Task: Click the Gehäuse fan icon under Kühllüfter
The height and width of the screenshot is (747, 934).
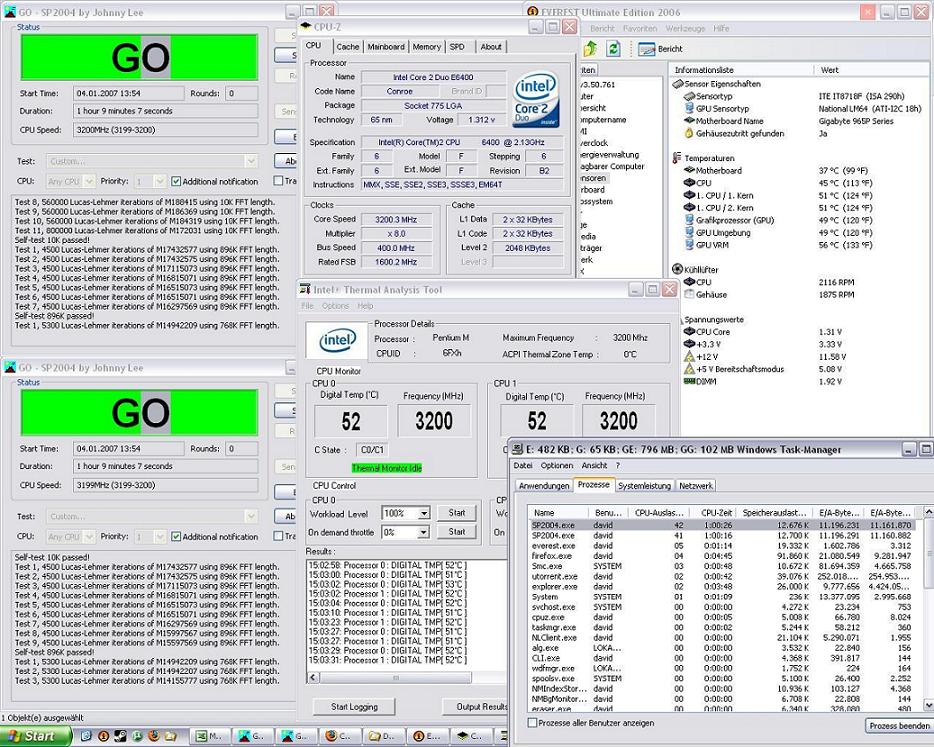Action: 689,294
